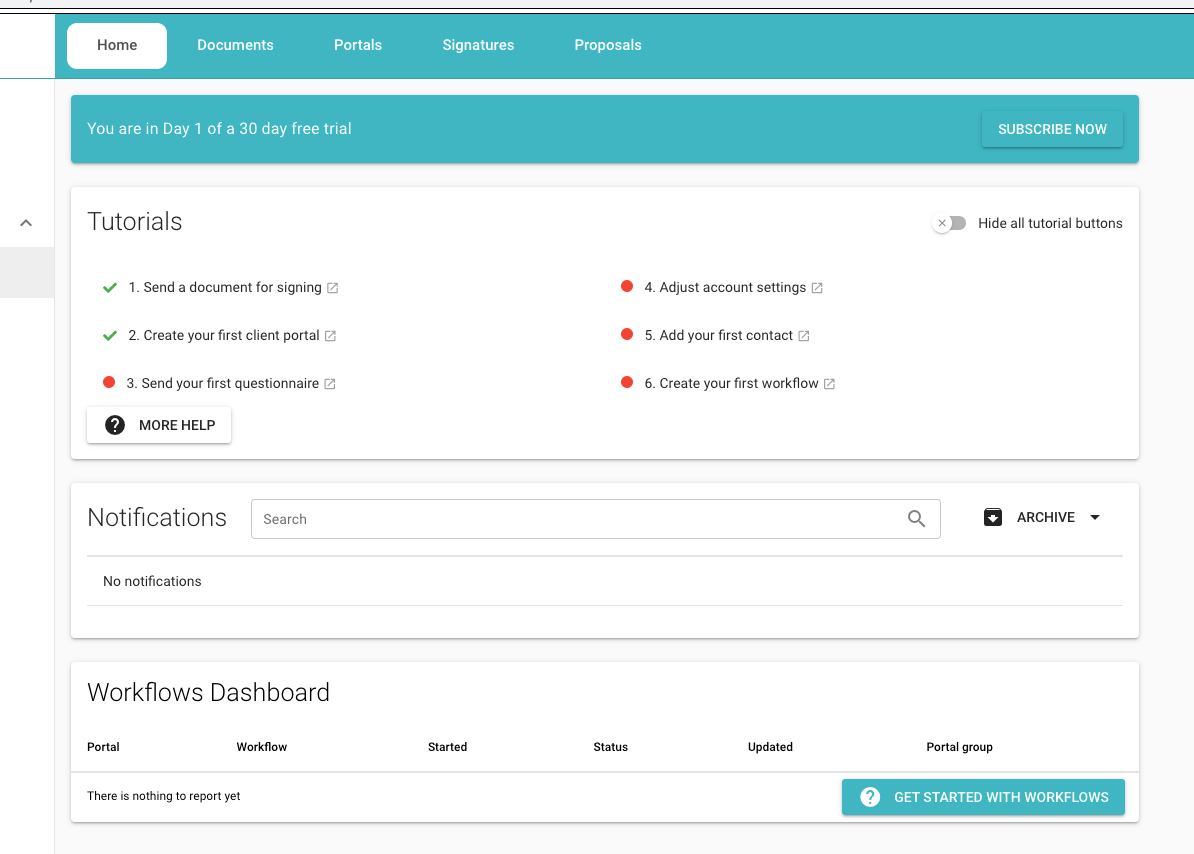Click the Tutorials heading
Screen dimensions: 1194x854
[x=135, y=221]
